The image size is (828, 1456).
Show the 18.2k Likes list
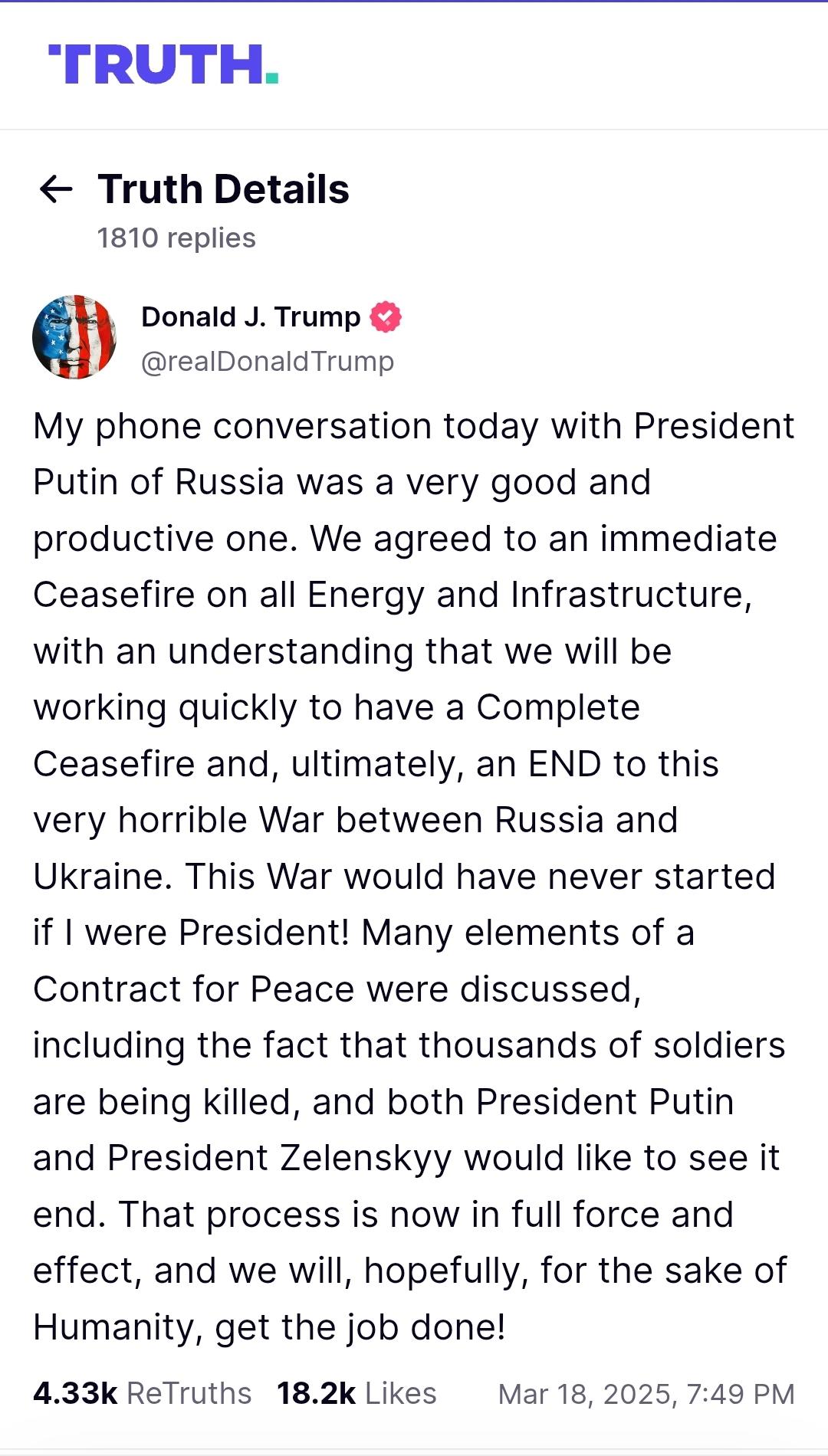coord(356,1393)
